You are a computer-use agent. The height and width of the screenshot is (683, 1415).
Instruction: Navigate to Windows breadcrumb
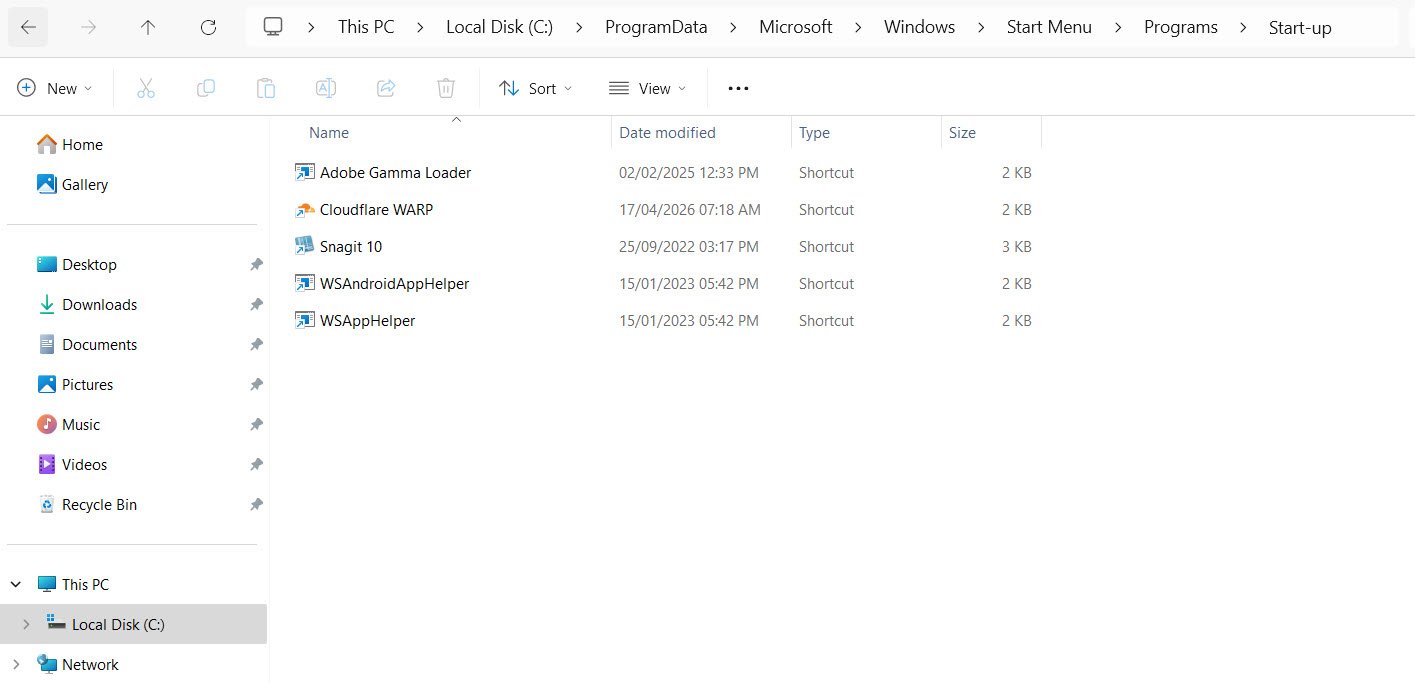click(919, 28)
